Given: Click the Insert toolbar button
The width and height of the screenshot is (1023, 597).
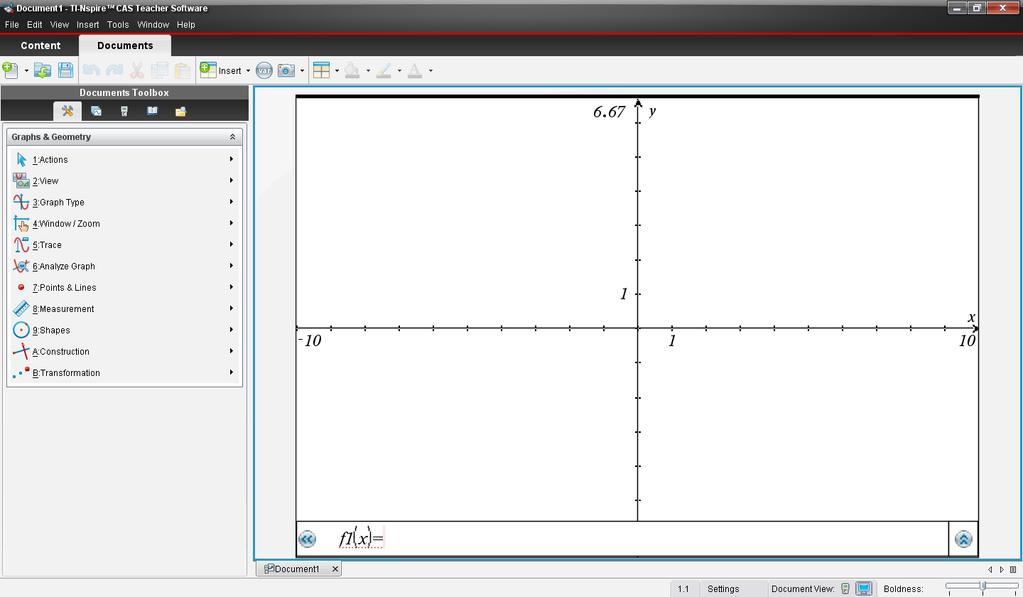Looking at the screenshot, I should [x=221, y=70].
